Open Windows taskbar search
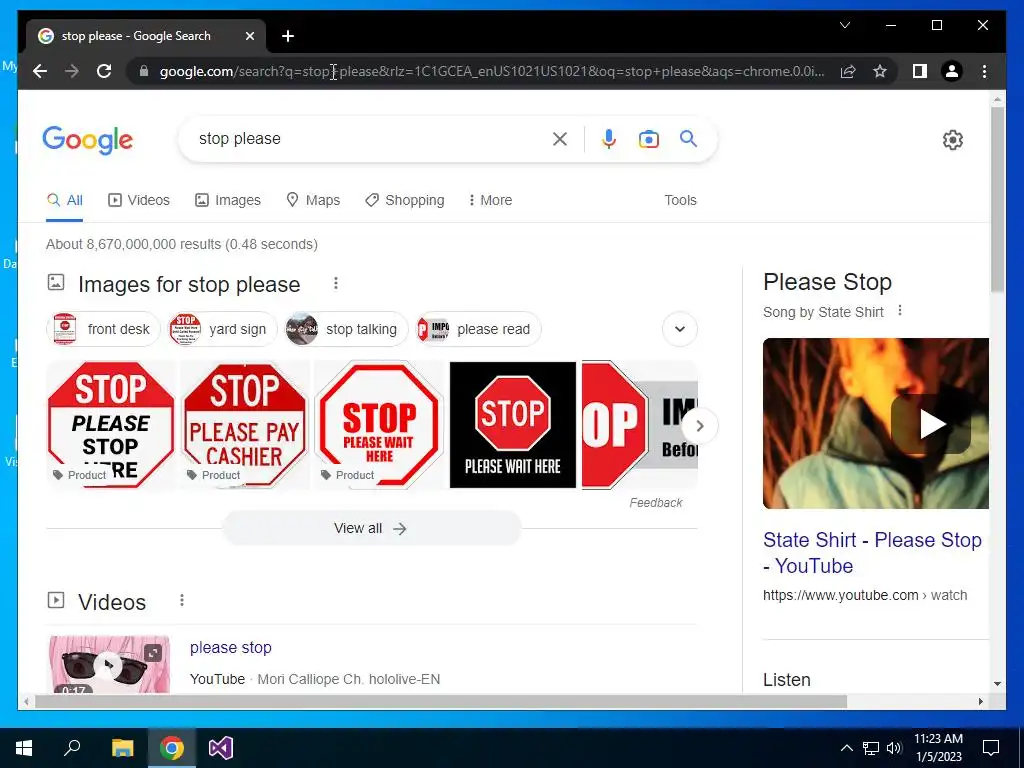The width and height of the screenshot is (1024, 768). coord(72,748)
